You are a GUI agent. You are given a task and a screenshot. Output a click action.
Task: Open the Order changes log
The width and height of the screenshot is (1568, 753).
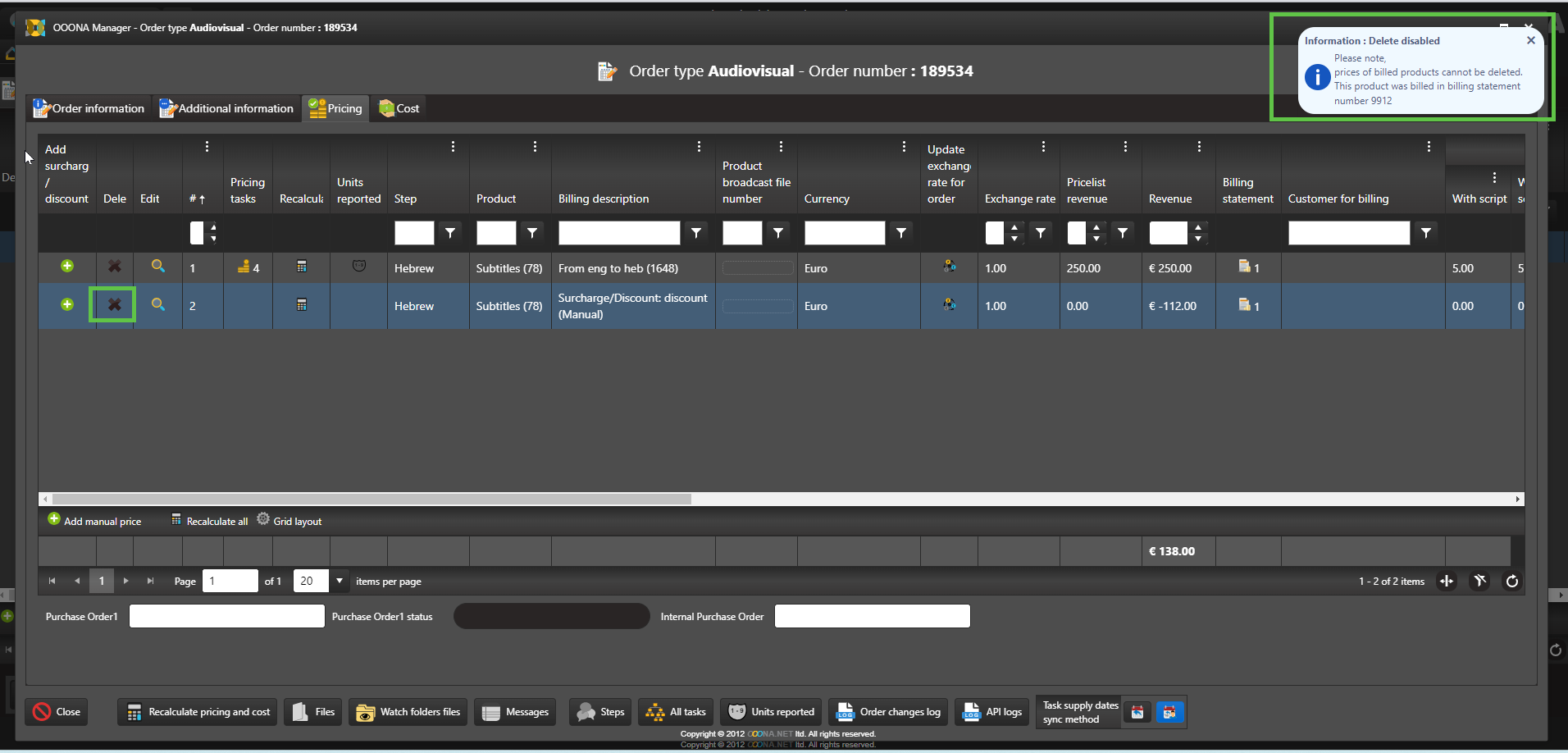pyautogui.click(x=888, y=712)
